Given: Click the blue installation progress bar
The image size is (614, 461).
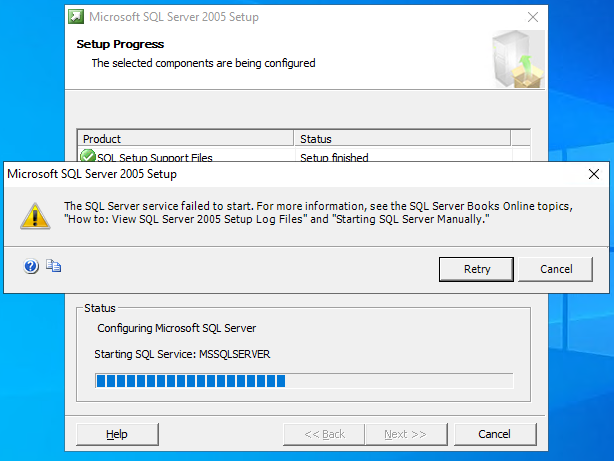Looking at the screenshot, I should (304, 381).
